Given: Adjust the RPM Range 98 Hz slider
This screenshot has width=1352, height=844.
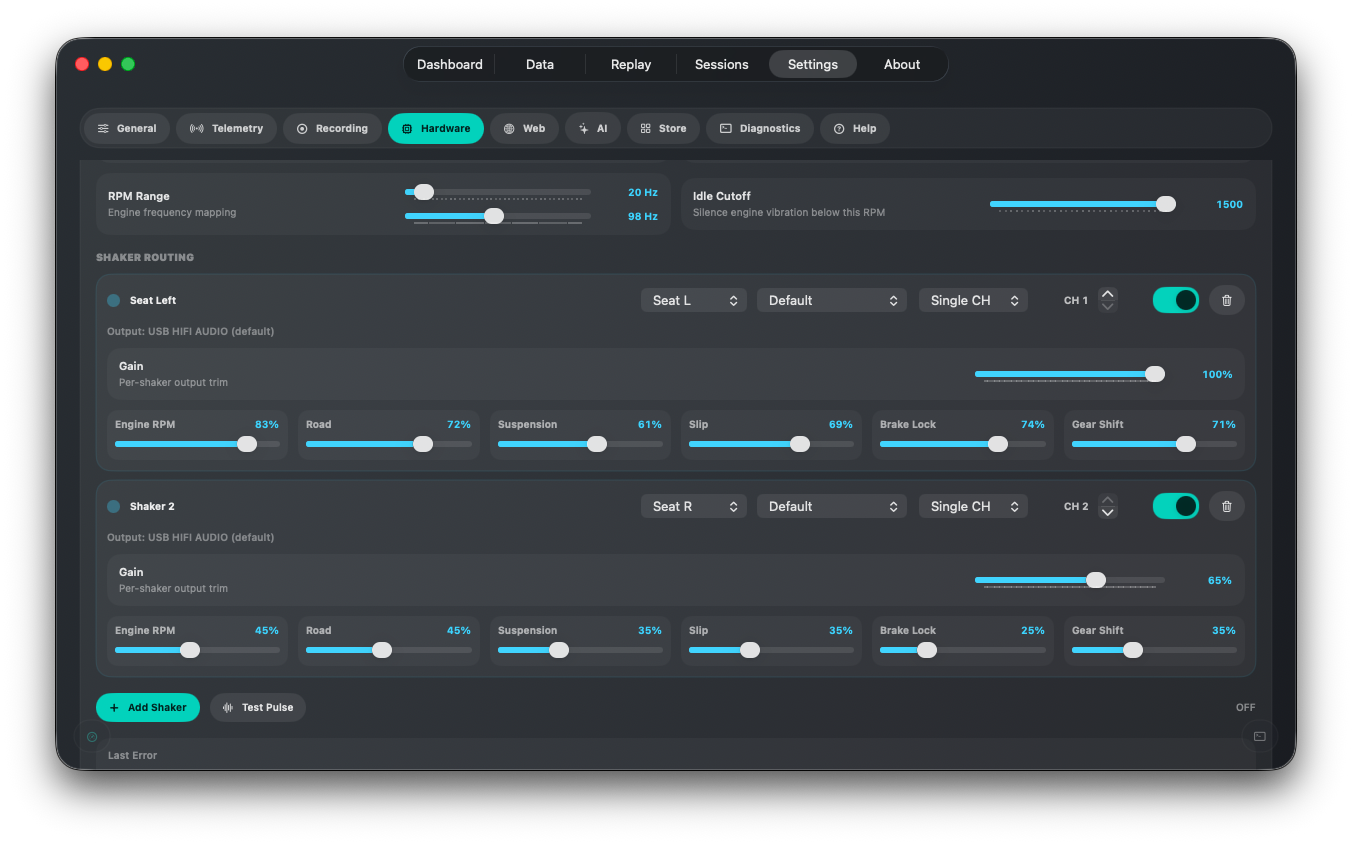Looking at the screenshot, I should point(498,216).
